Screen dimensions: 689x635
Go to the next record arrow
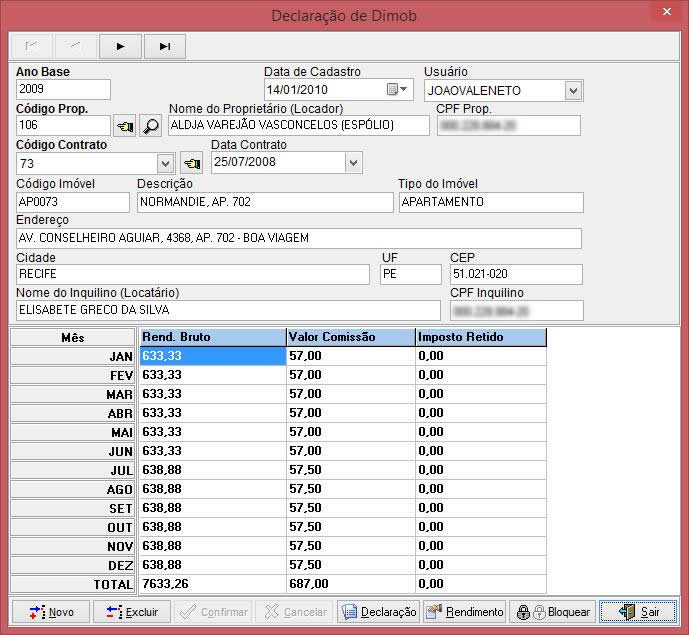tap(121, 46)
